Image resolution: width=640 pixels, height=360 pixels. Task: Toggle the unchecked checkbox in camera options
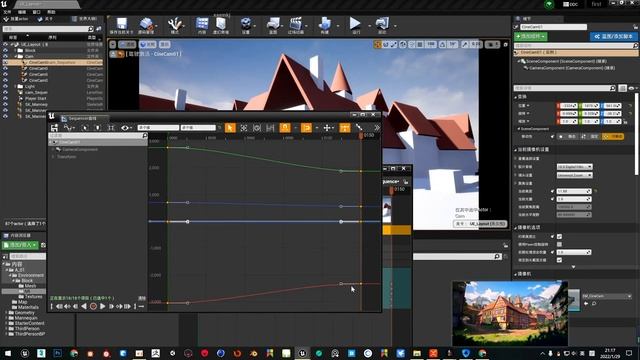[x=559, y=244]
